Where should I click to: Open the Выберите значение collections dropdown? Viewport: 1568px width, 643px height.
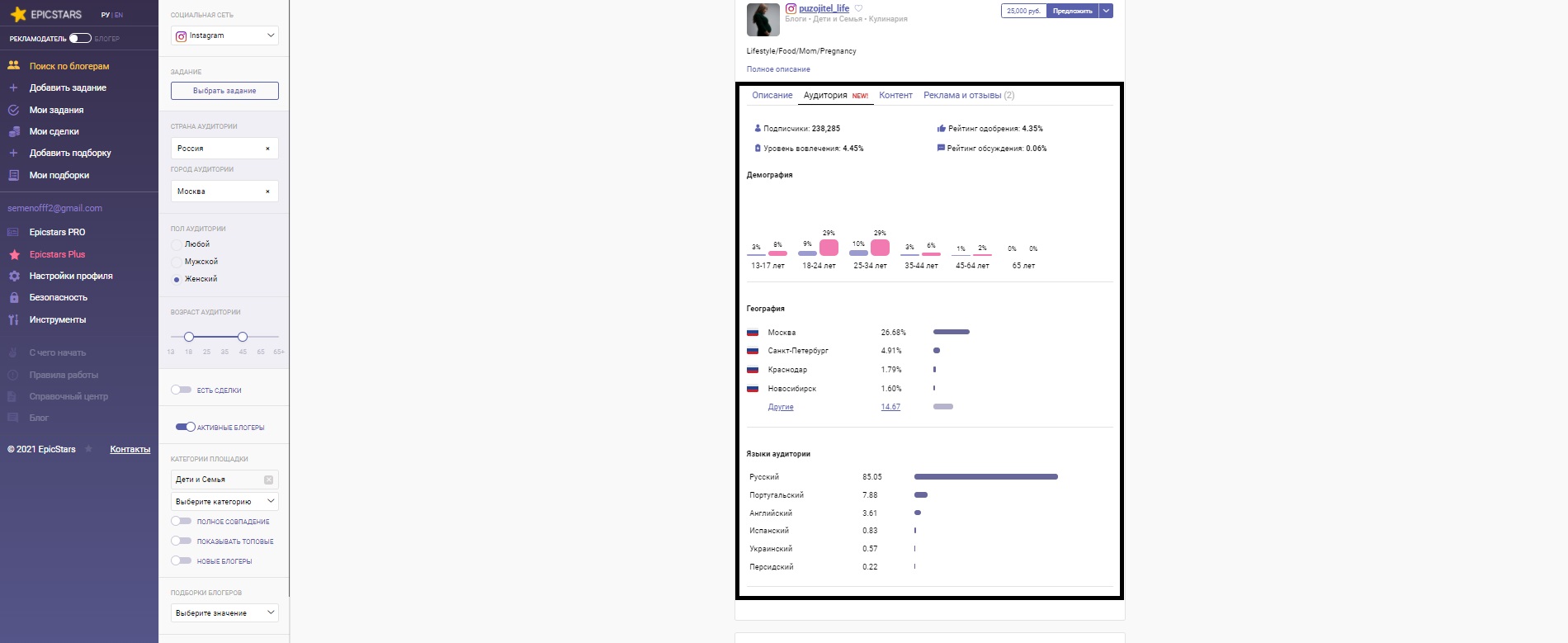click(x=224, y=613)
